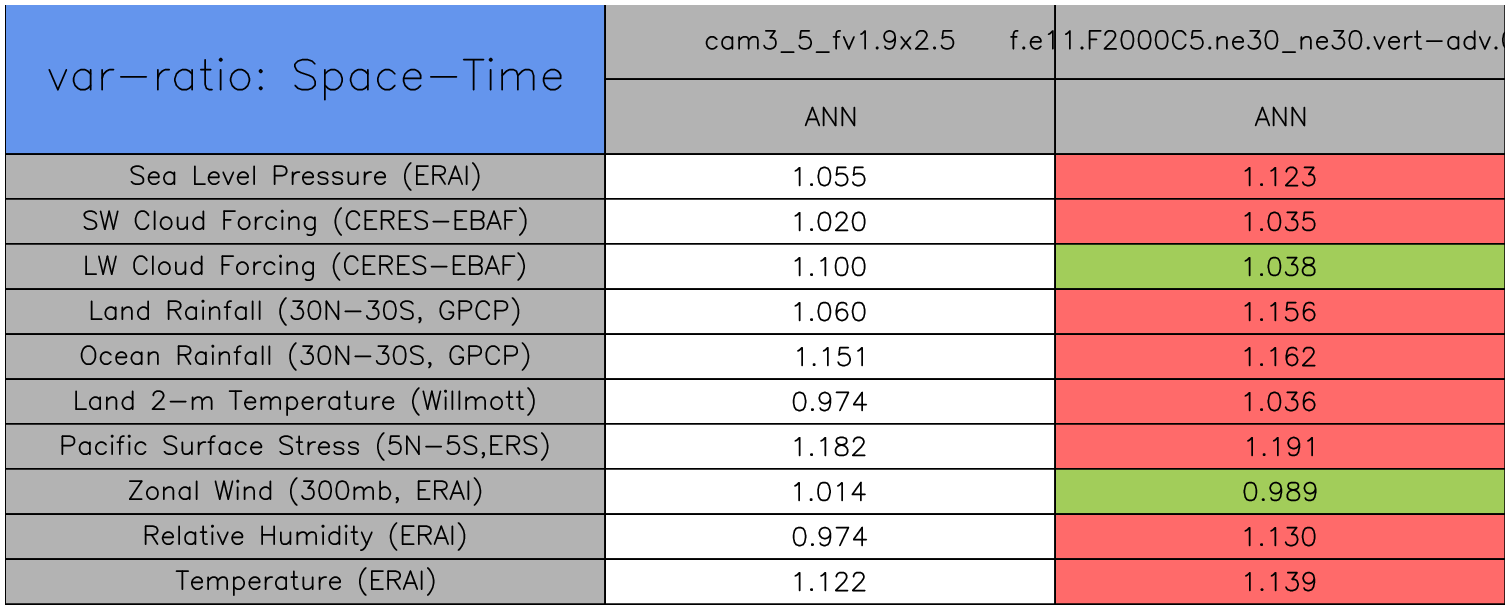The width and height of the screenshot is (1510, 610).
Task: Click the white cell showing 1.182
Action: (x=830, y=447)
